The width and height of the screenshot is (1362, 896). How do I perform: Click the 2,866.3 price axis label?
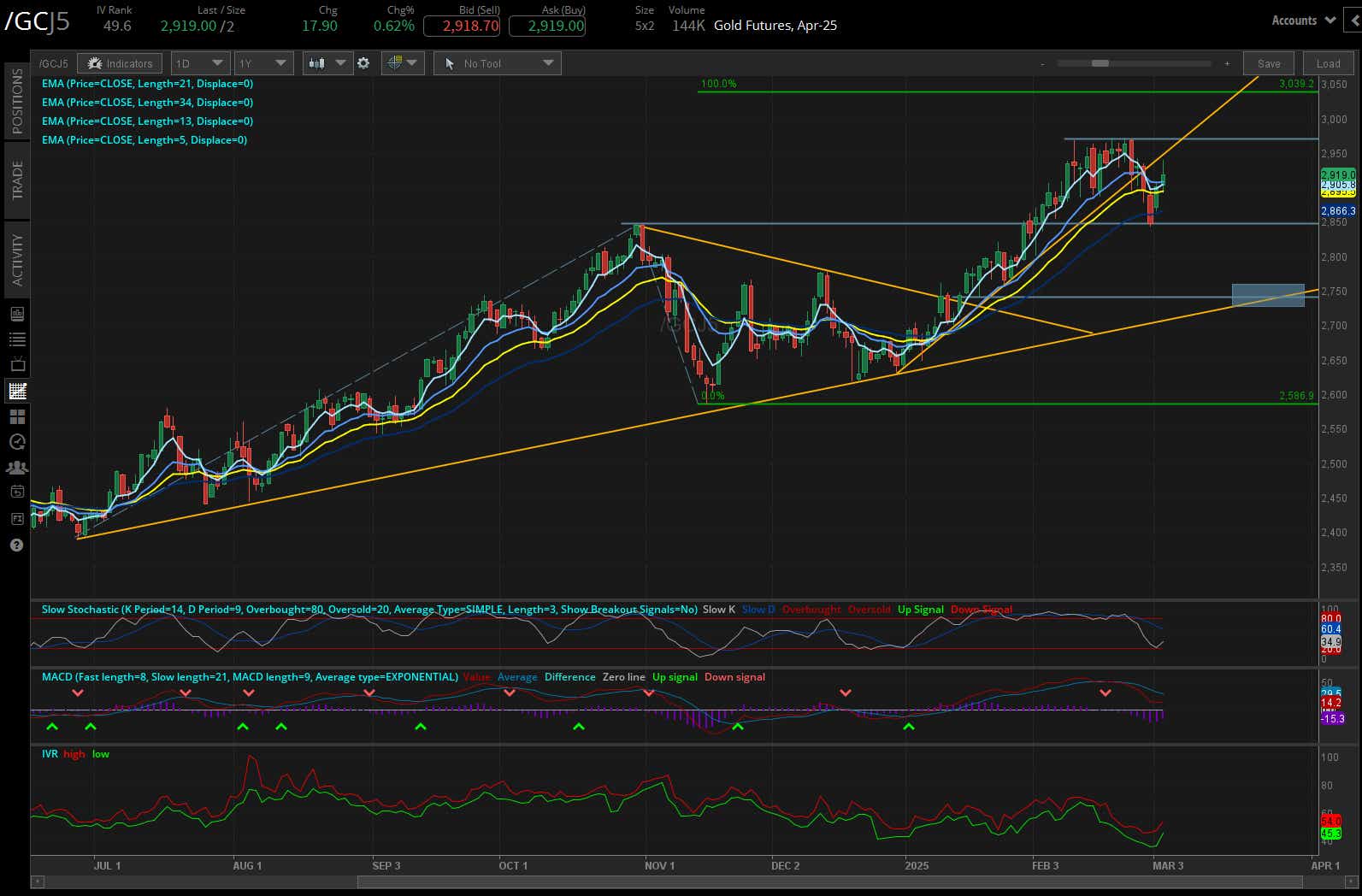point(1338,210)
